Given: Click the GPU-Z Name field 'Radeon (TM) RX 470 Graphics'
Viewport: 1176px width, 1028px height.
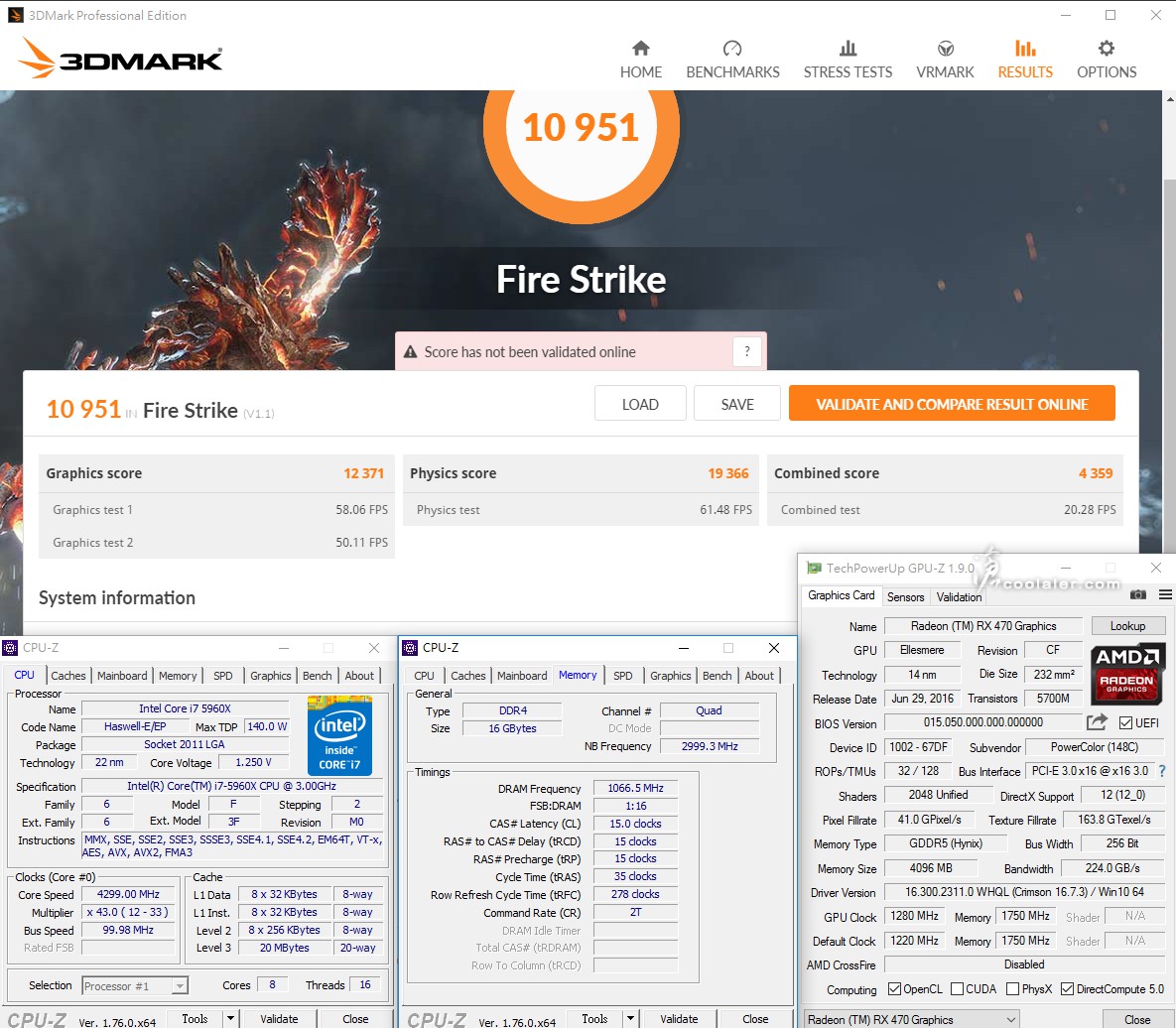Looking at the screenshot, I should click(983, 625).
